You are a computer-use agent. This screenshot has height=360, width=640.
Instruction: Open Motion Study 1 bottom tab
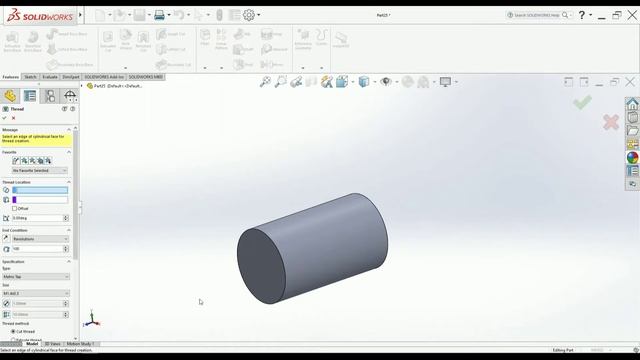(x=80, y=344)
